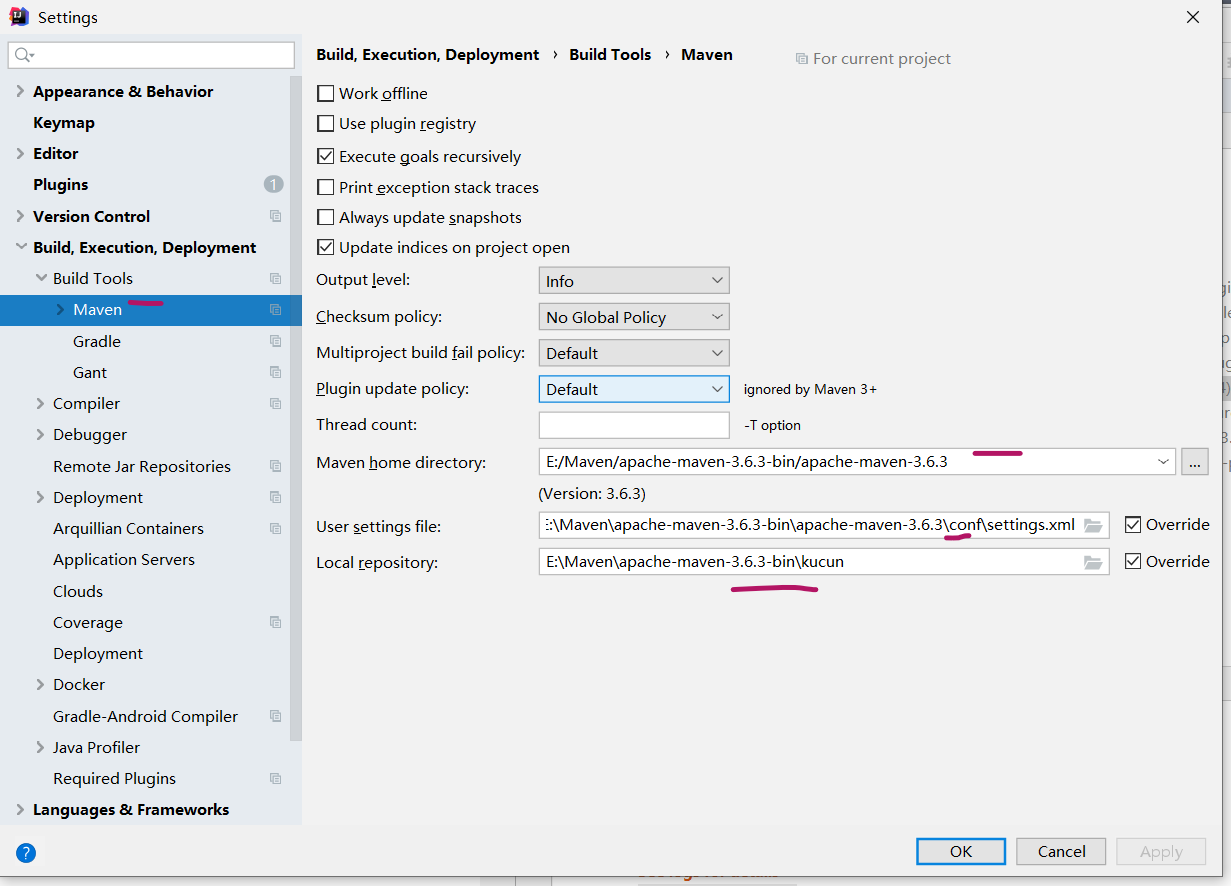The width and height of the screenshot is (1231, 886).
Task: Expand the Maven node arrow
Action: pos(60,310)
